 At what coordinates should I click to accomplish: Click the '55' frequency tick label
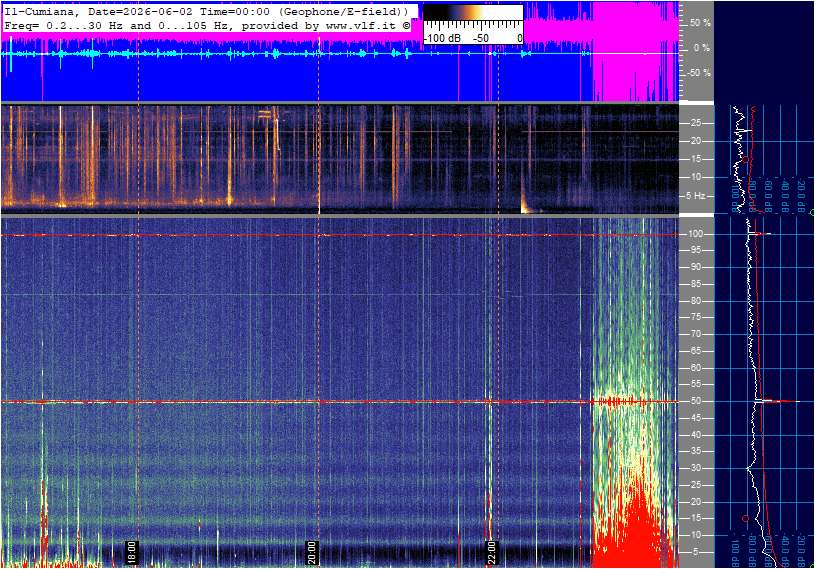point(695,385)
